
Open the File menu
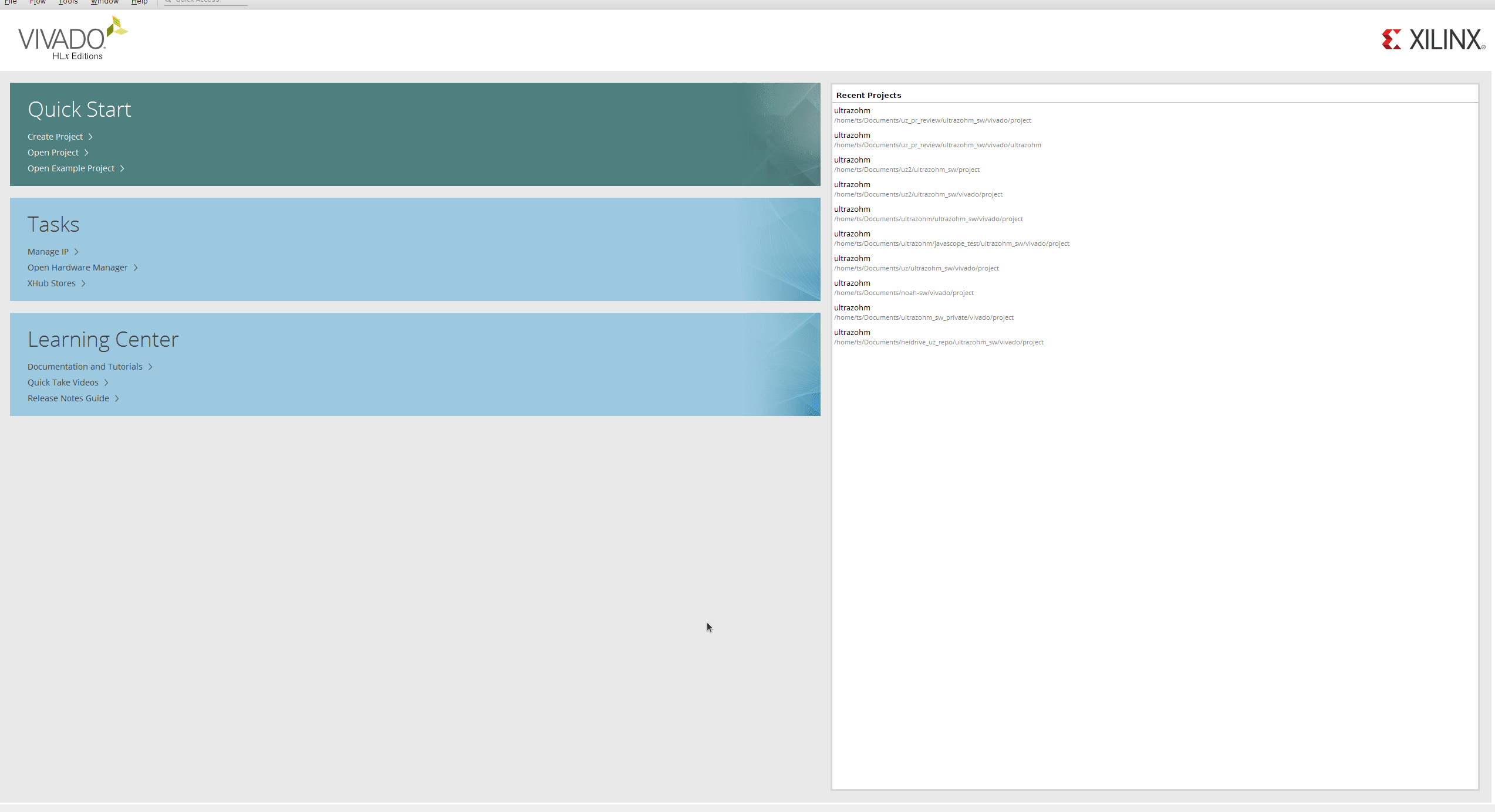[11, 2]
